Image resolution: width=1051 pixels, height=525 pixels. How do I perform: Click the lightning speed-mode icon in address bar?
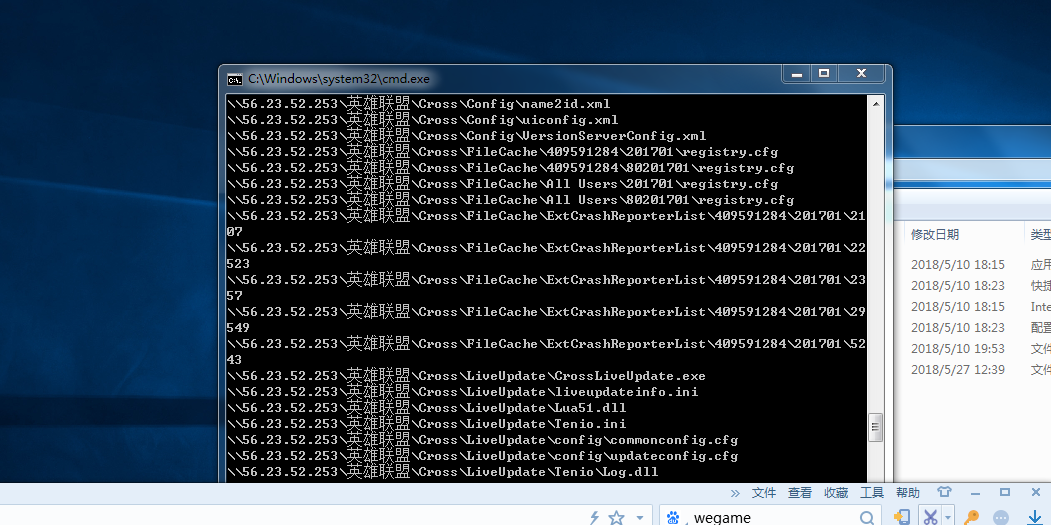(594, 518)
